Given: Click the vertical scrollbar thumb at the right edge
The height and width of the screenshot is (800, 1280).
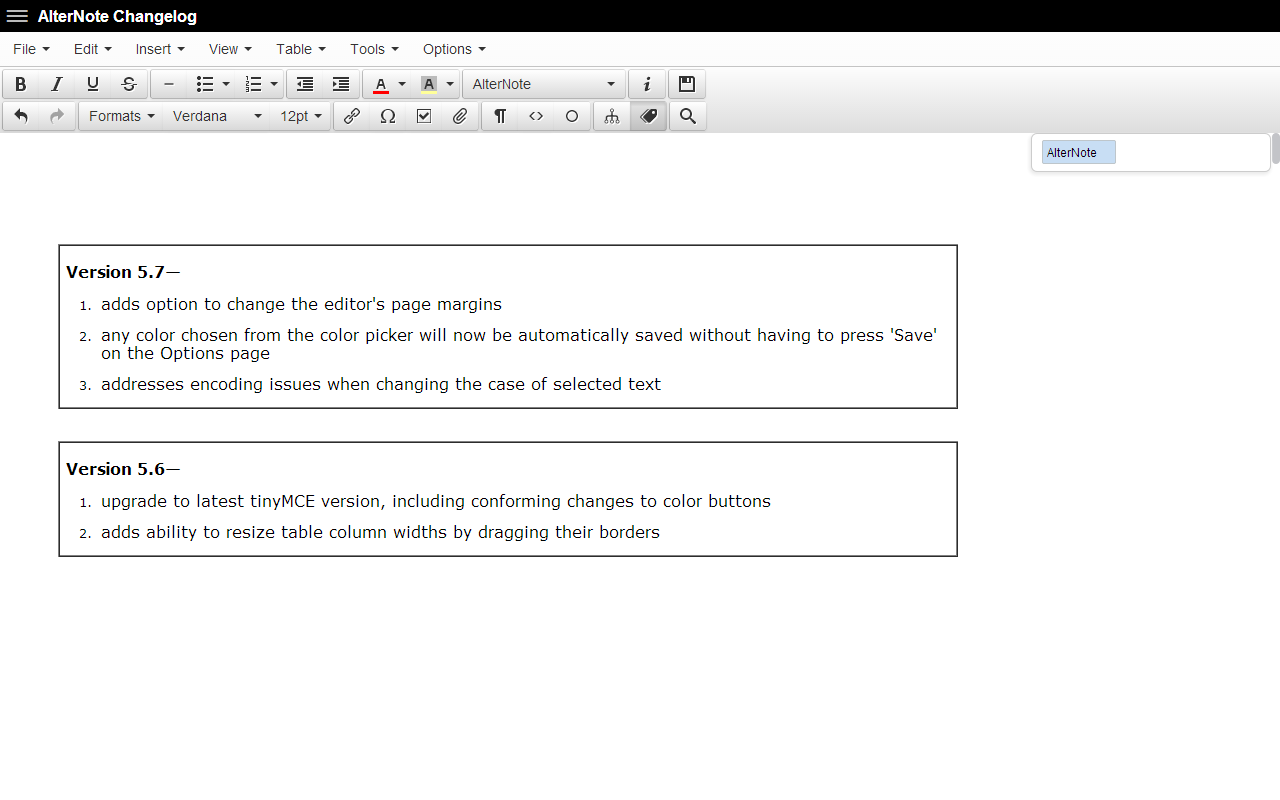Looking at the screenshot, I should [1275, 148].
